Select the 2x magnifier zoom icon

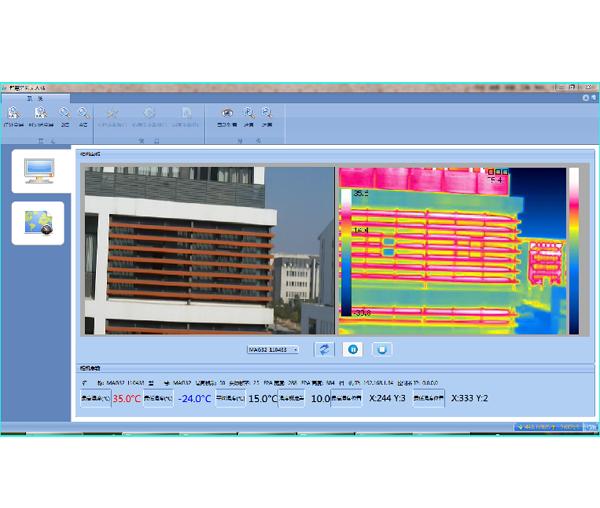click(x=65, y=116)
